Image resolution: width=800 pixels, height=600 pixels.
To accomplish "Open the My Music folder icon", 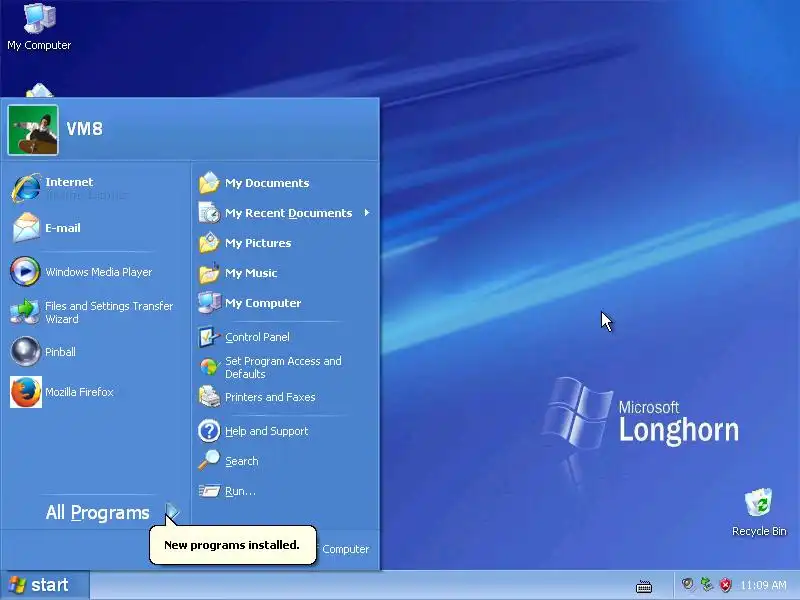I will pyautogui.click(x=209, y=273).
